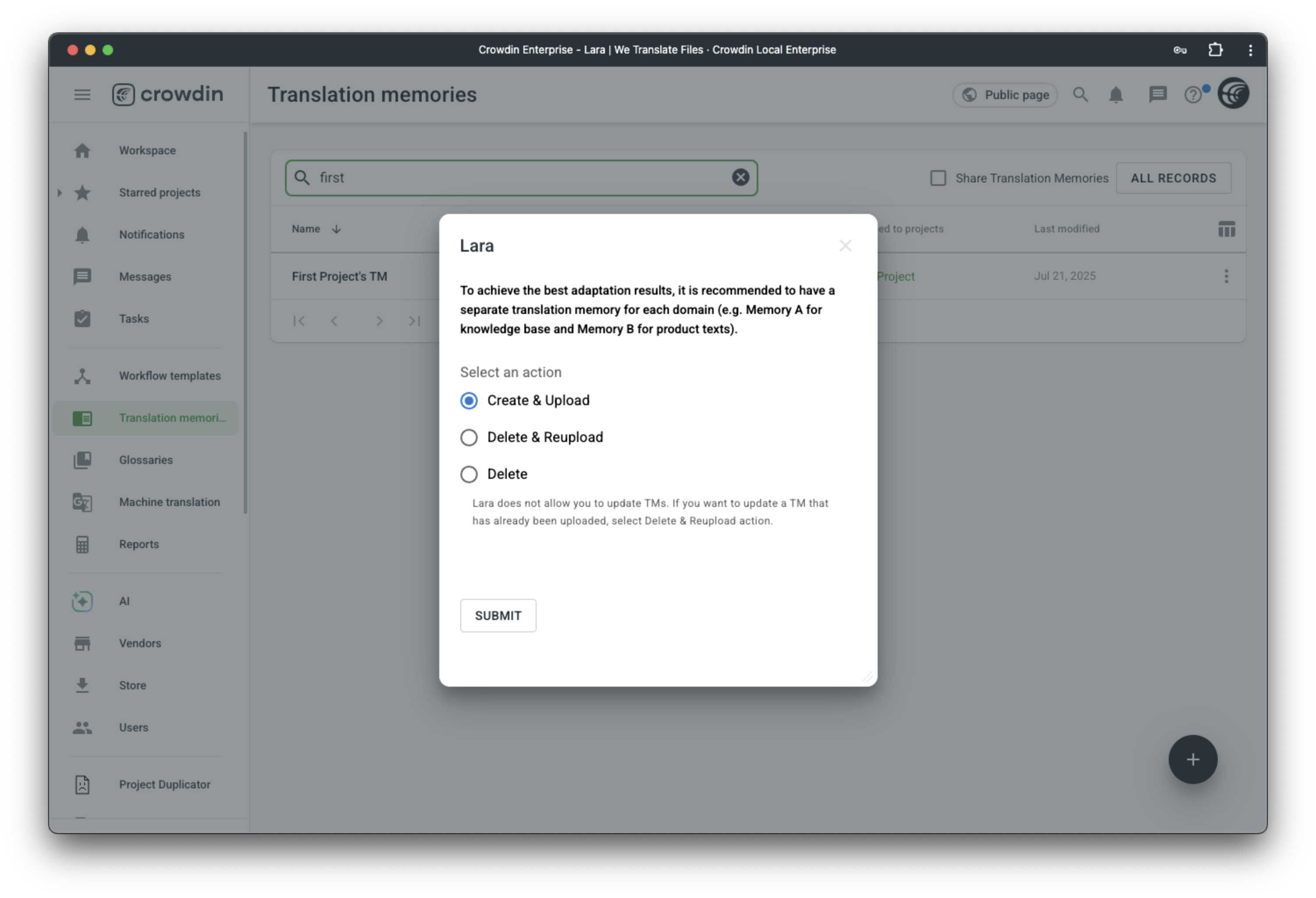Click the search magnifier icon in header
Image resolution: width=1316 pixels, height=898 pixels.
click(x=1081, y=95)
